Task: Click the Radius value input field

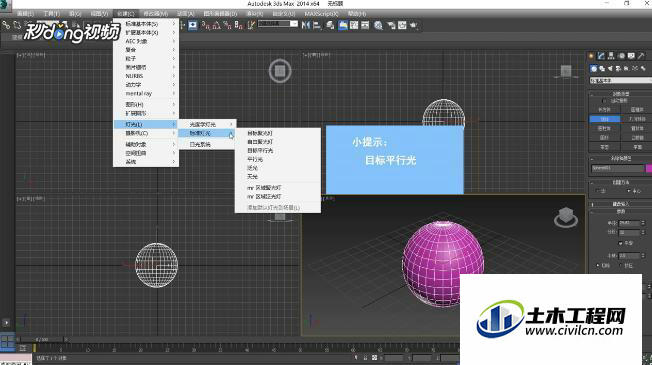Action: (x=629, y=223)
